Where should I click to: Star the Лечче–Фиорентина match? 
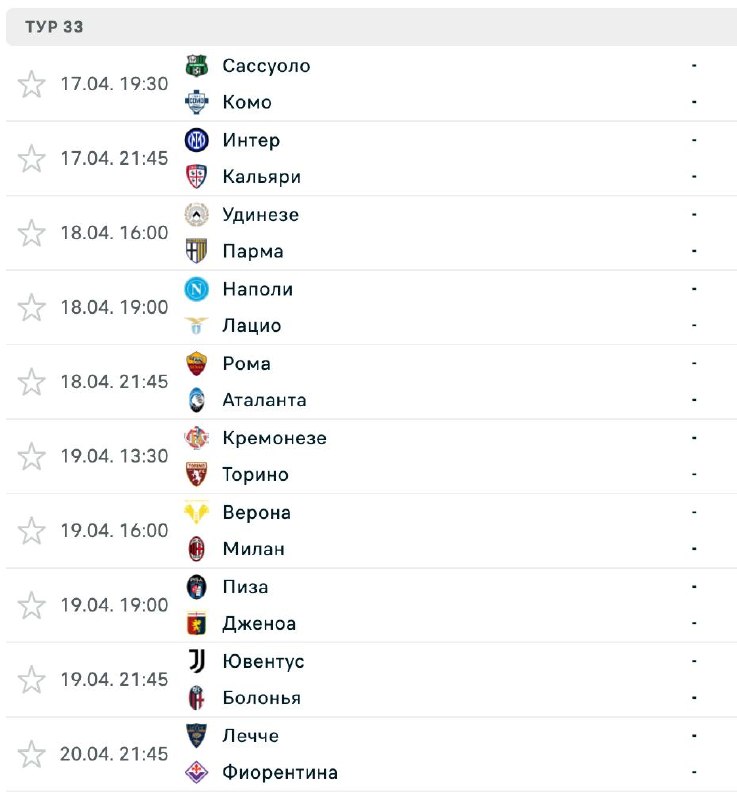pyautogui.click(x=32, y=754)
